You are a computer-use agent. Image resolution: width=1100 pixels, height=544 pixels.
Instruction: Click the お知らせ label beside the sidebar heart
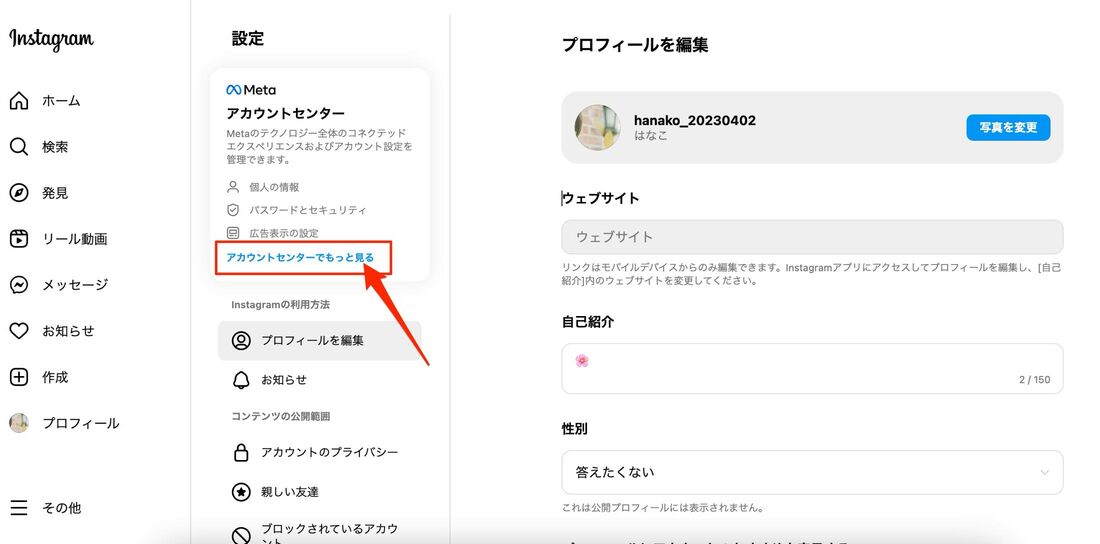[x=68, y=331]
